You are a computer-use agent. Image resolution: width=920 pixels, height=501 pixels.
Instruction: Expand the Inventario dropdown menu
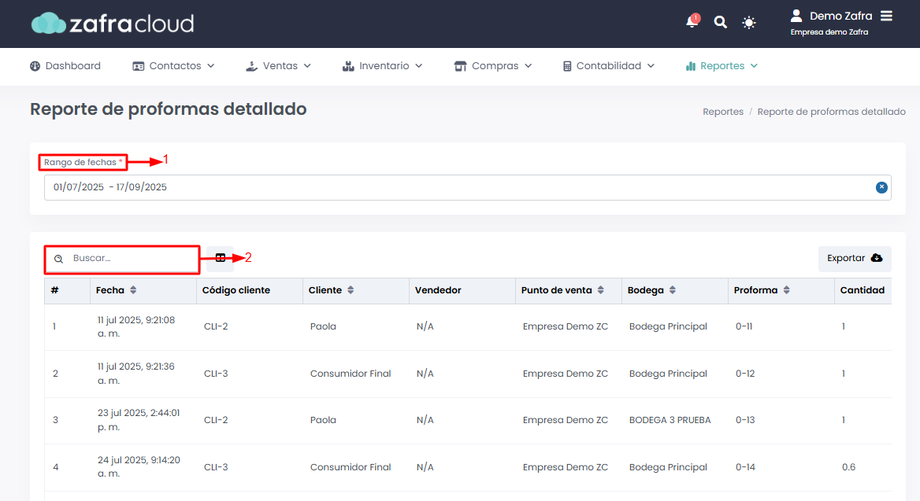pos(382,66)
